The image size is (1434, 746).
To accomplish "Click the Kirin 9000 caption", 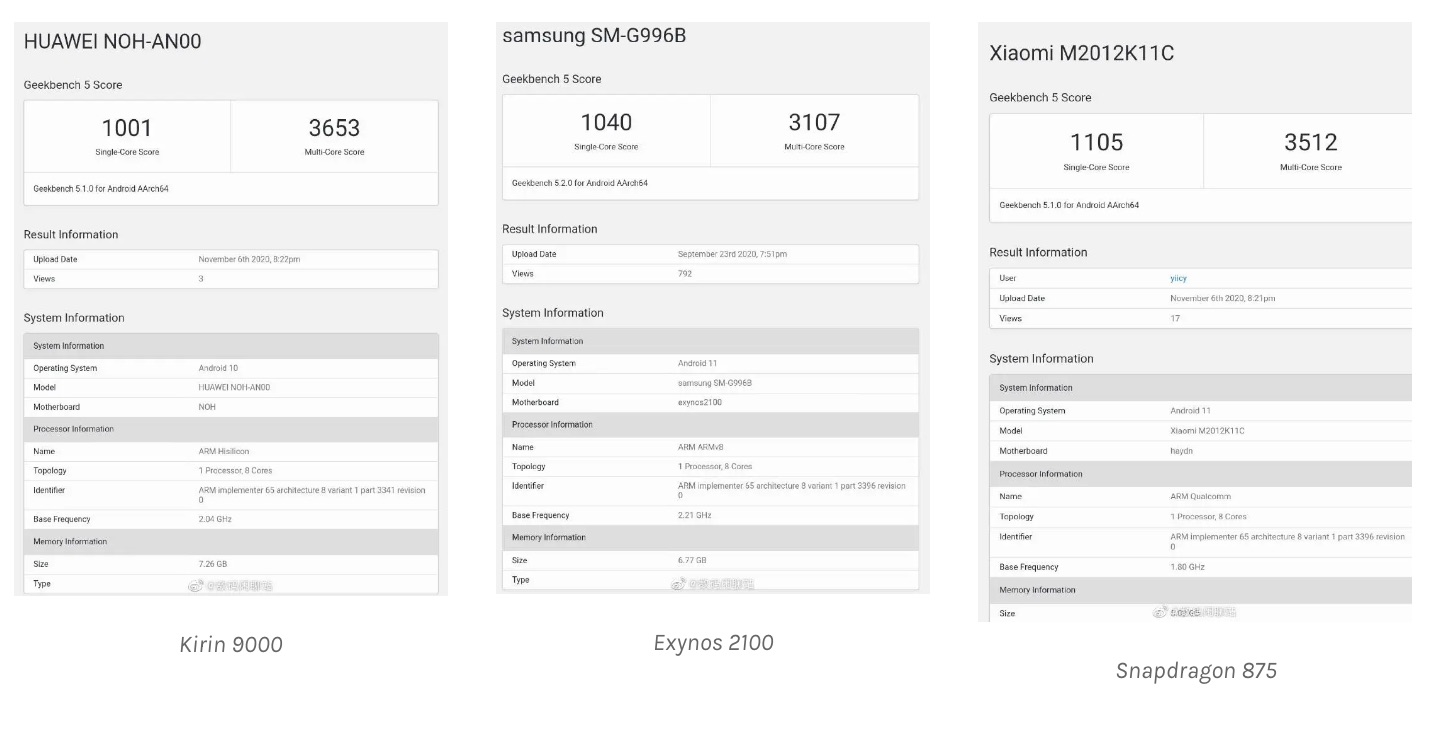I will click(x=231, y=645).
